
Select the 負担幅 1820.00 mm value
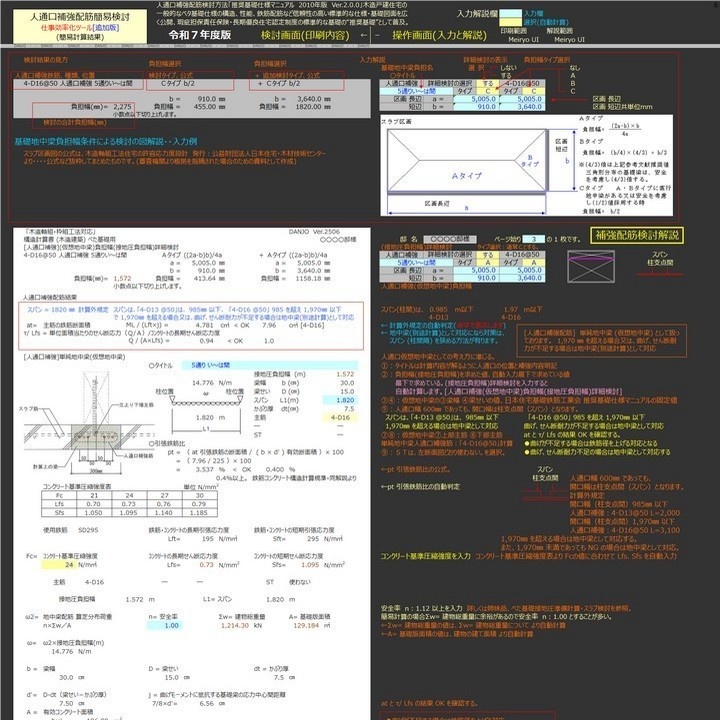(x=313, y=107)
